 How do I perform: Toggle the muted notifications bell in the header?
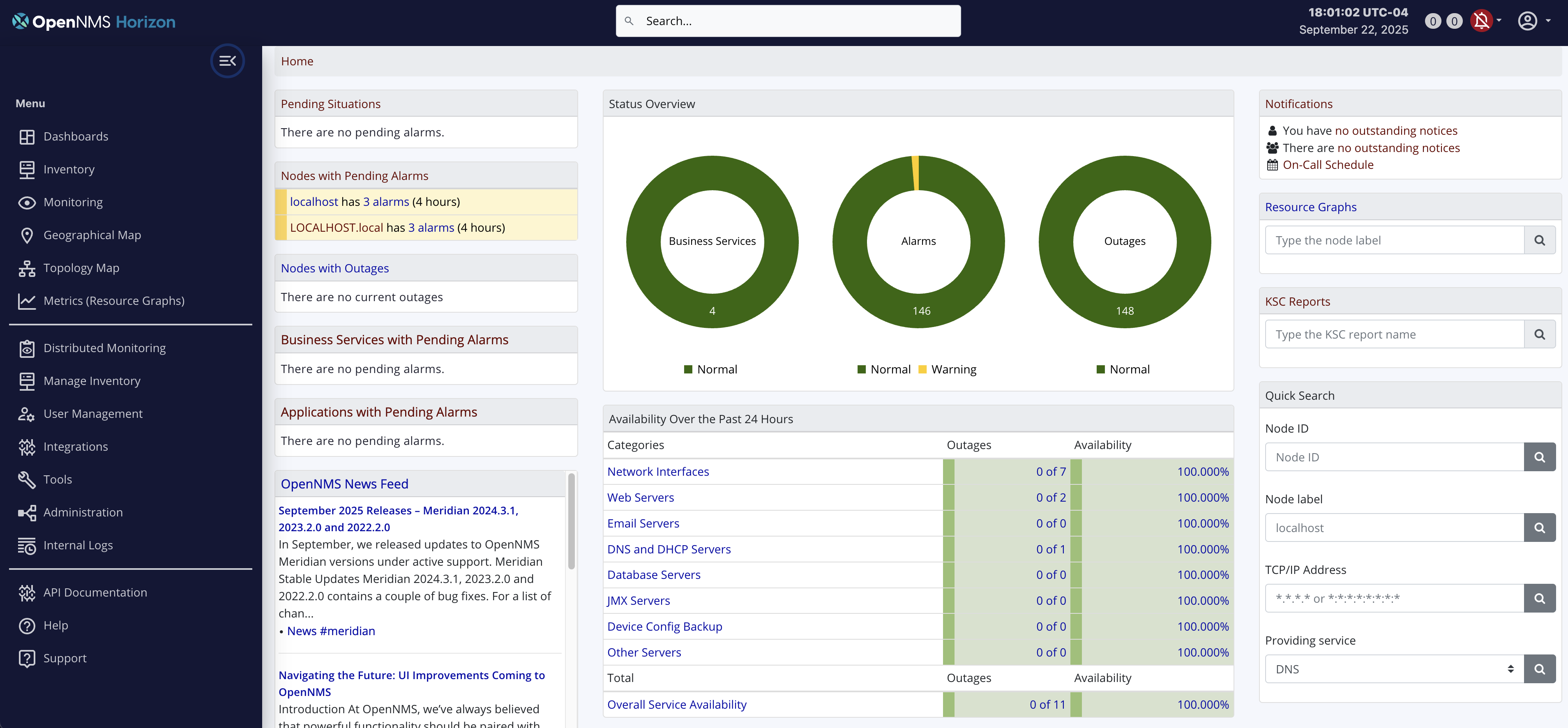(x=1482, y=21)
